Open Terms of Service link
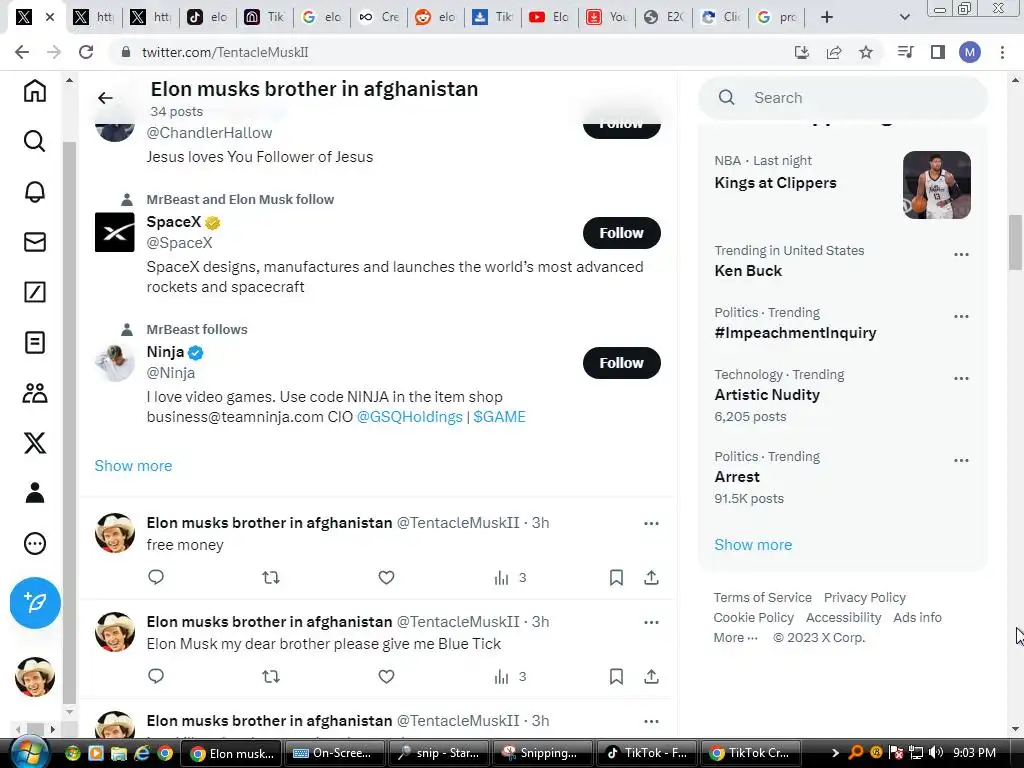 click(x=762, y=598)
